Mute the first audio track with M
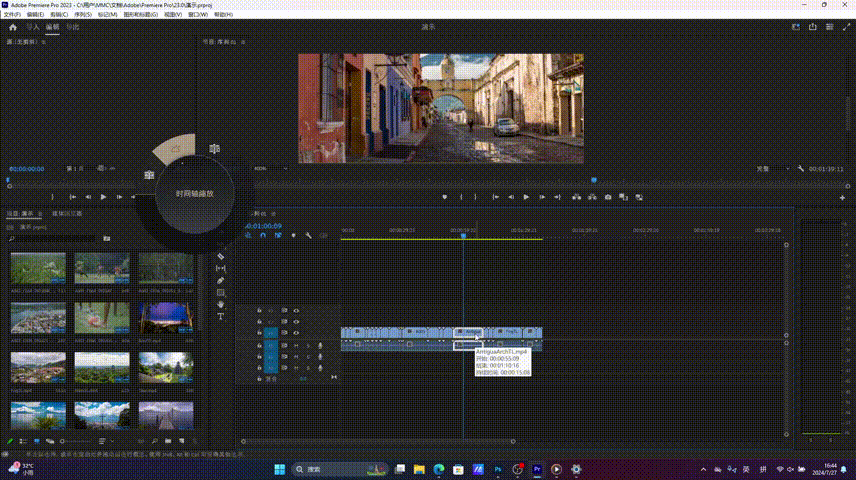The height and width of the screenshot is (480, 856). click(x=296, y=345)
